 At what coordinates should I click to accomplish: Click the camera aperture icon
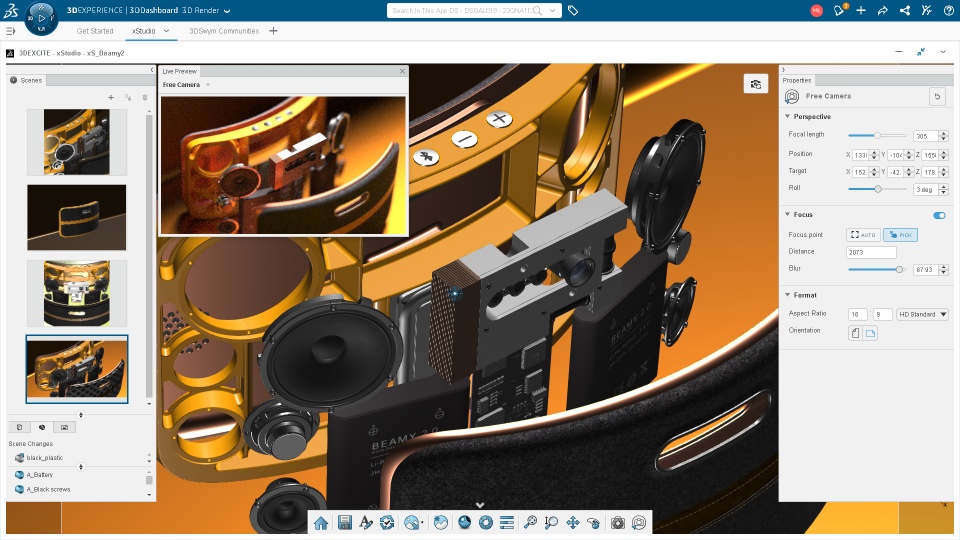pos(486,522)
